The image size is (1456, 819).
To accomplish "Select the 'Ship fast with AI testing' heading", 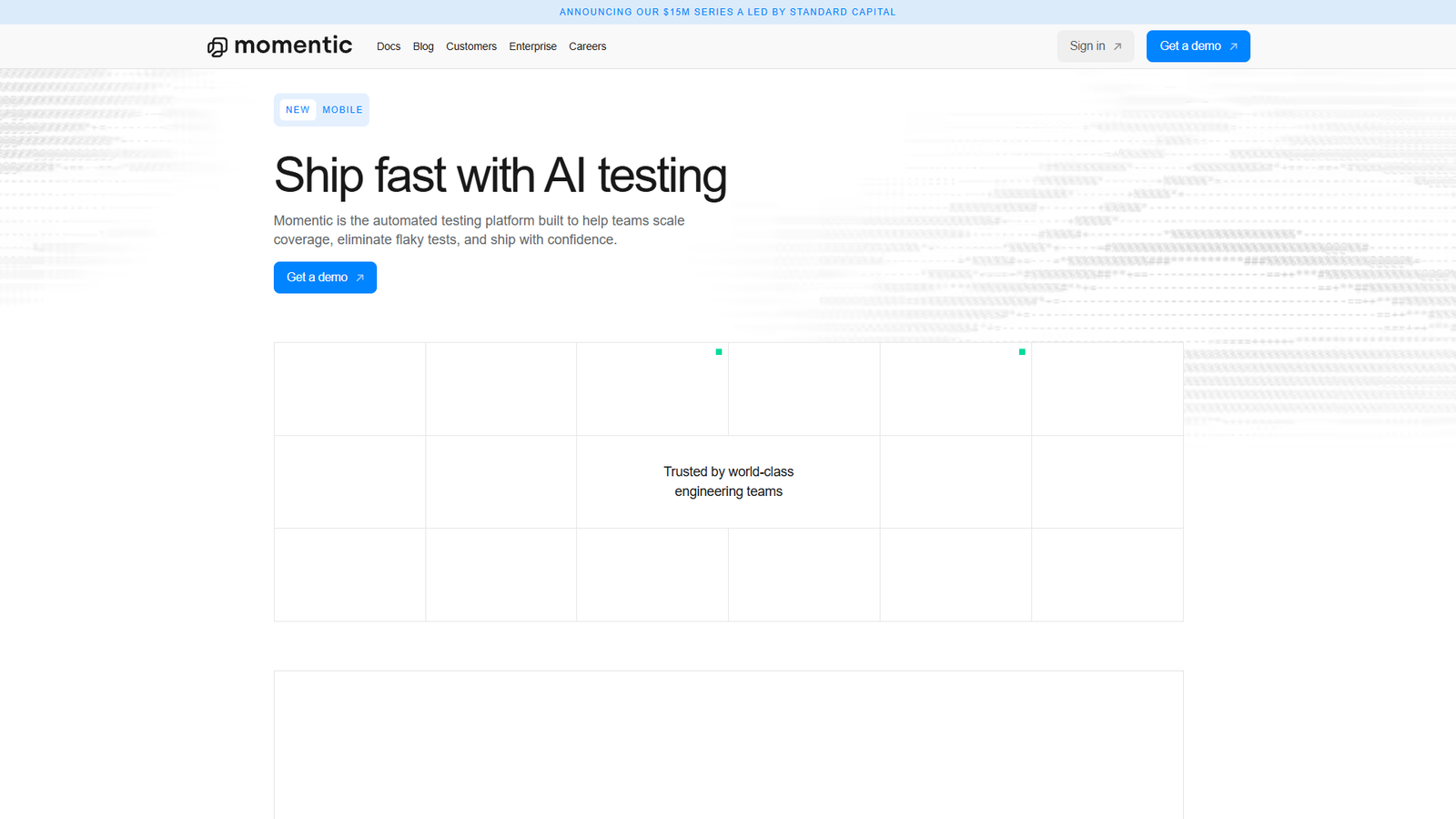I will point(500,176).
